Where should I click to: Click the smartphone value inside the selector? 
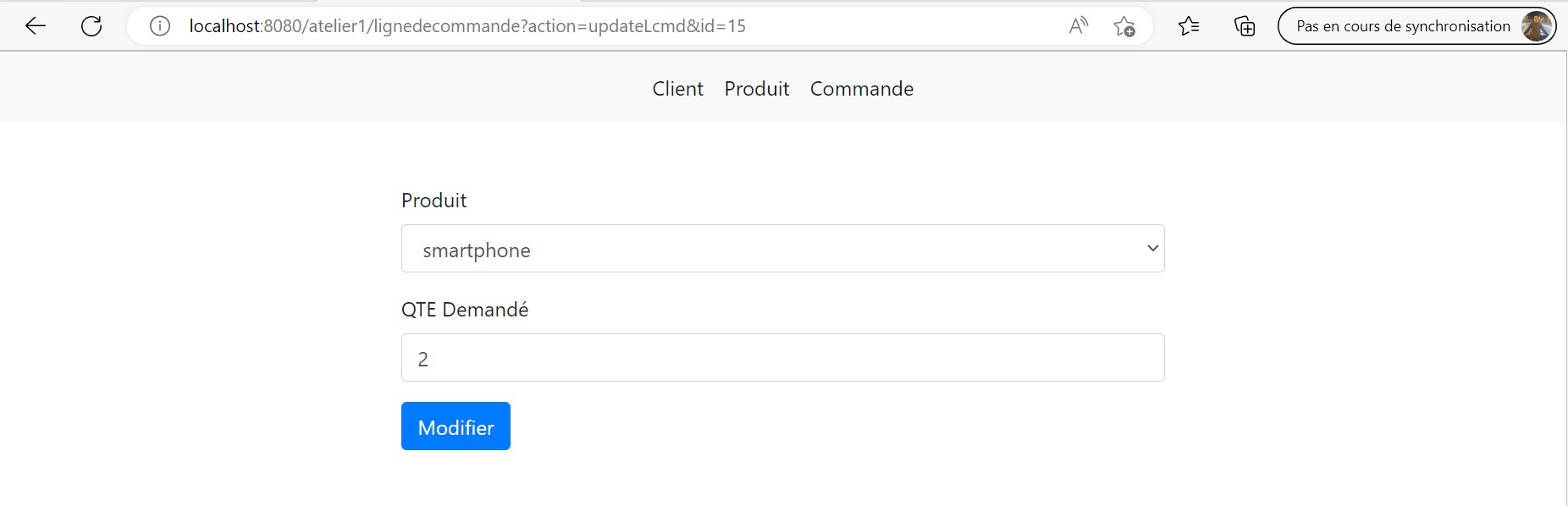[x=478, y=250]
